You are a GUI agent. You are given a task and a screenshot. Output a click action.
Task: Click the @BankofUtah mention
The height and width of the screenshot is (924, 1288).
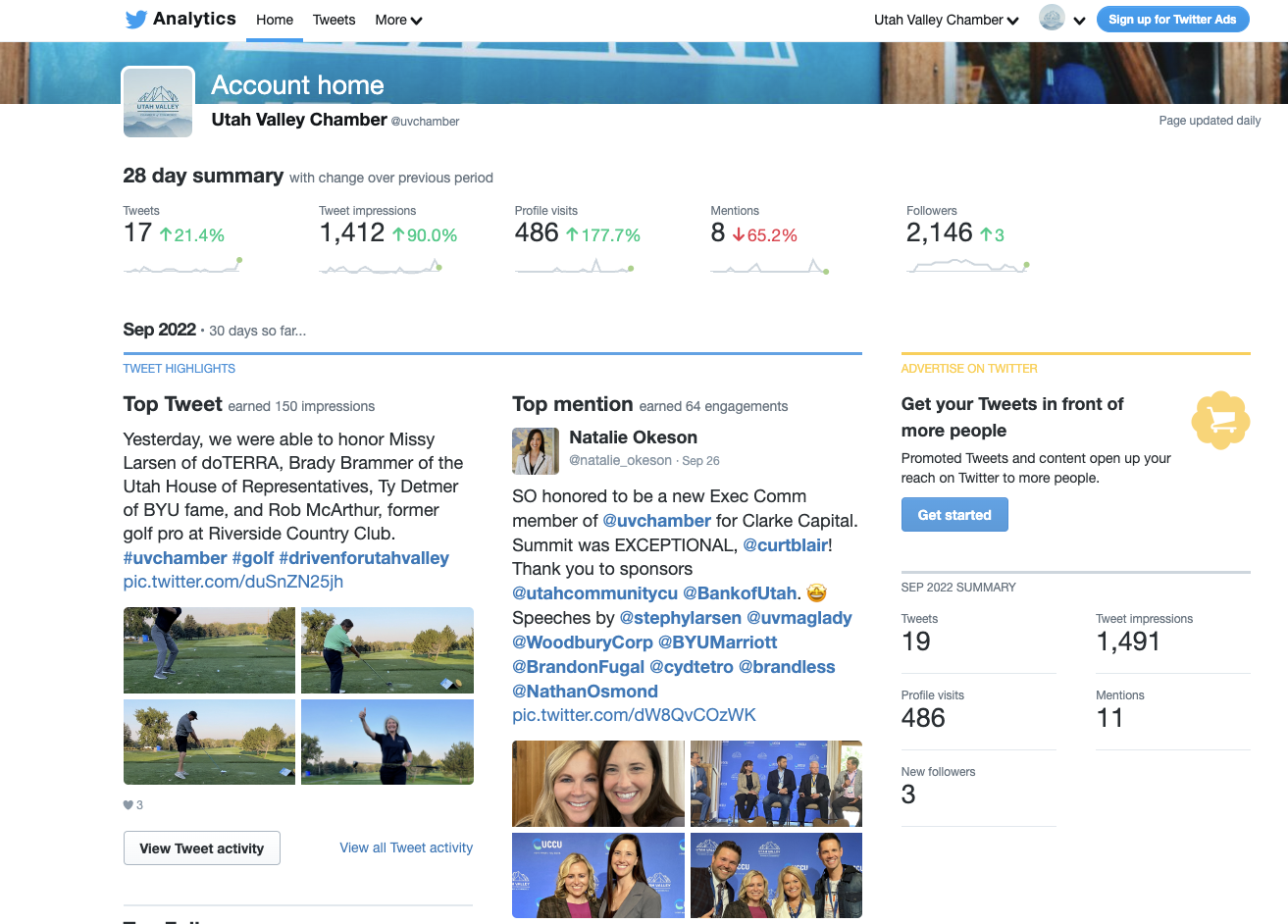740,593
